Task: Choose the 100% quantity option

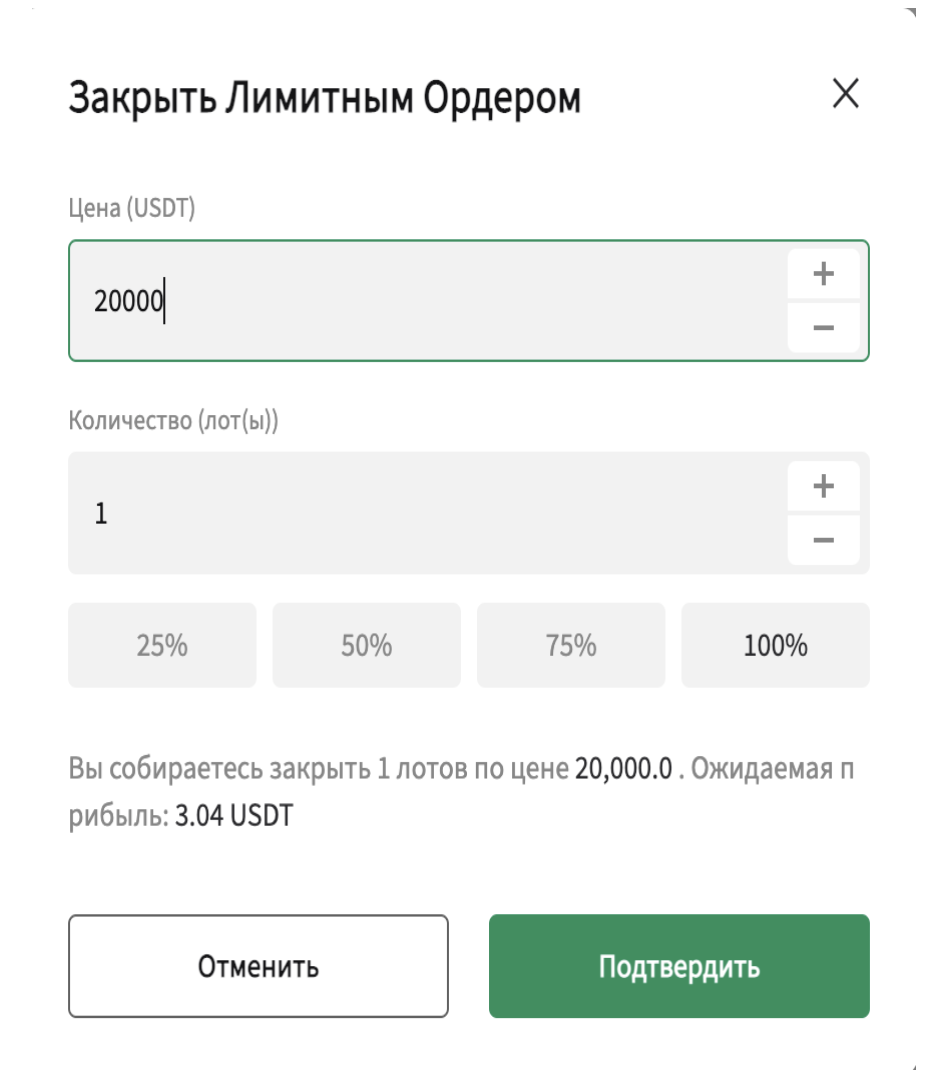Action: (x=776, y=645)
